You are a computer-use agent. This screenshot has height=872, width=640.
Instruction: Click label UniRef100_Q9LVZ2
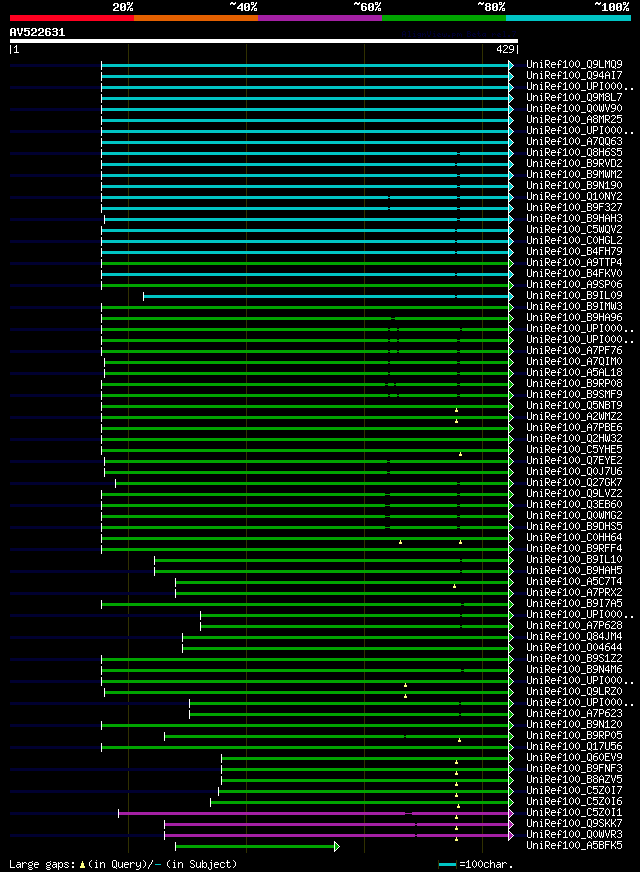[574, 493]
